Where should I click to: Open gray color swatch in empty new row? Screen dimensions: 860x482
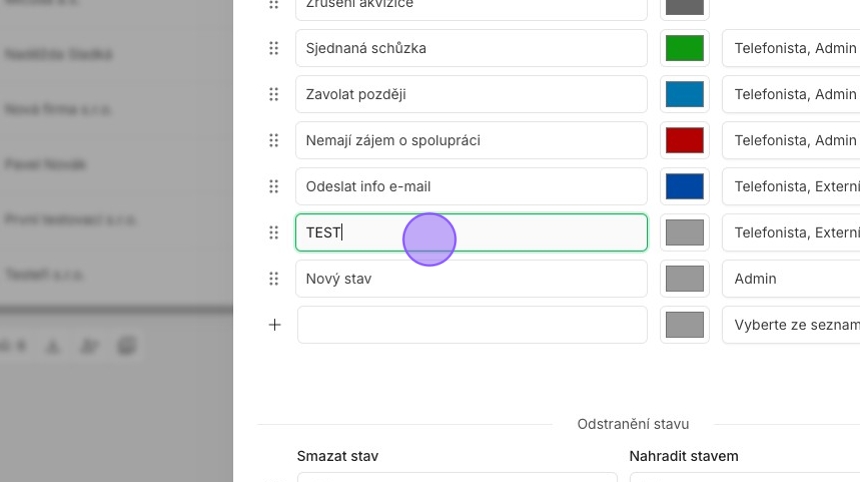(x=685, y=325)
